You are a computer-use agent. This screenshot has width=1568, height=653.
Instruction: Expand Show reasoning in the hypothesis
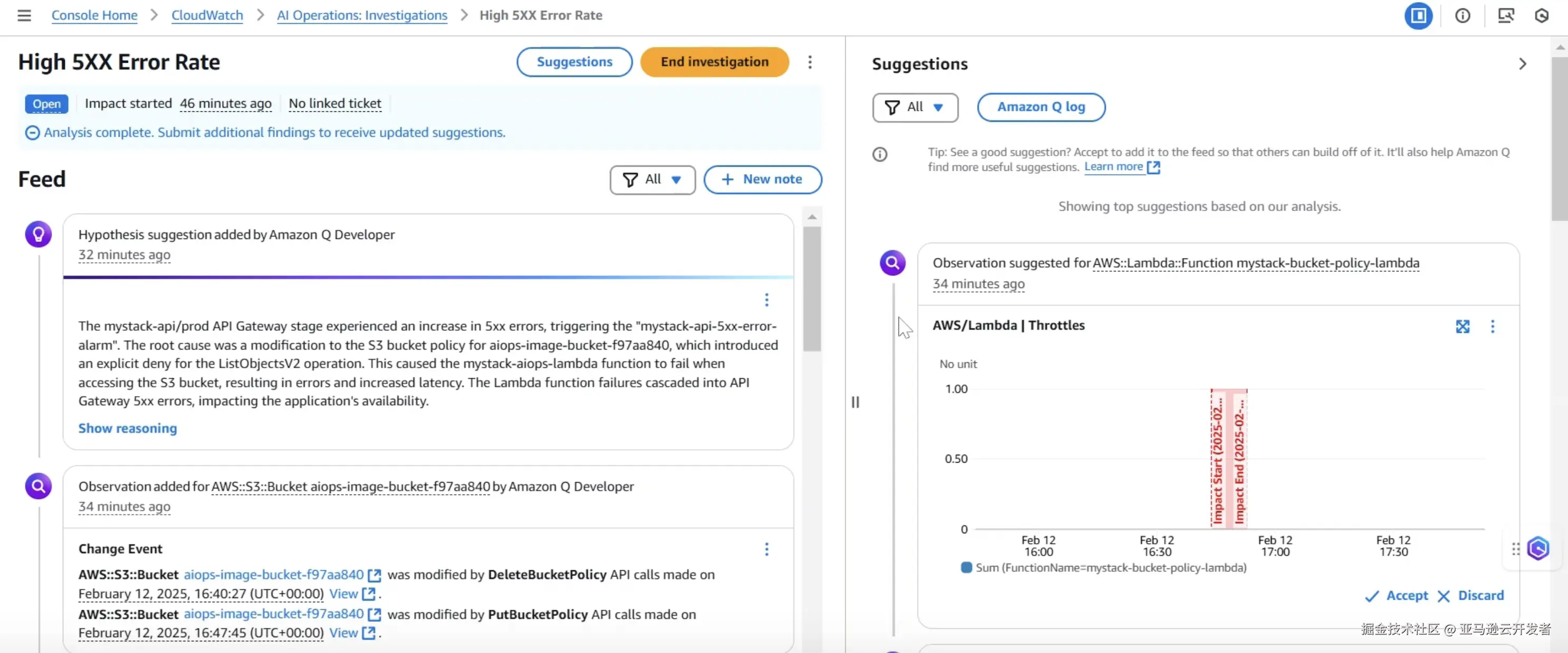127,428
